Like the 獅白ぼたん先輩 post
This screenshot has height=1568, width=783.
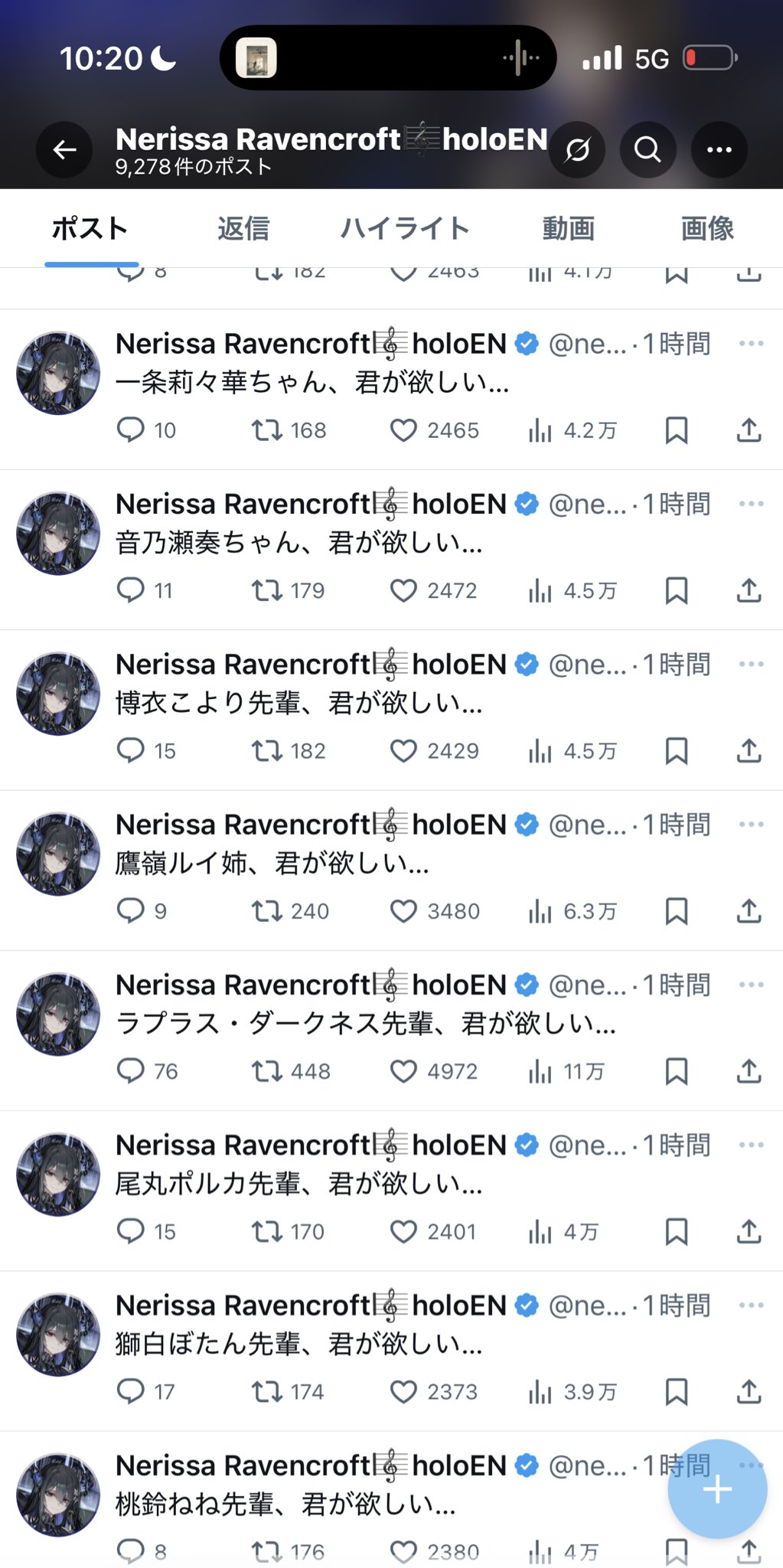pos(404,1392)
